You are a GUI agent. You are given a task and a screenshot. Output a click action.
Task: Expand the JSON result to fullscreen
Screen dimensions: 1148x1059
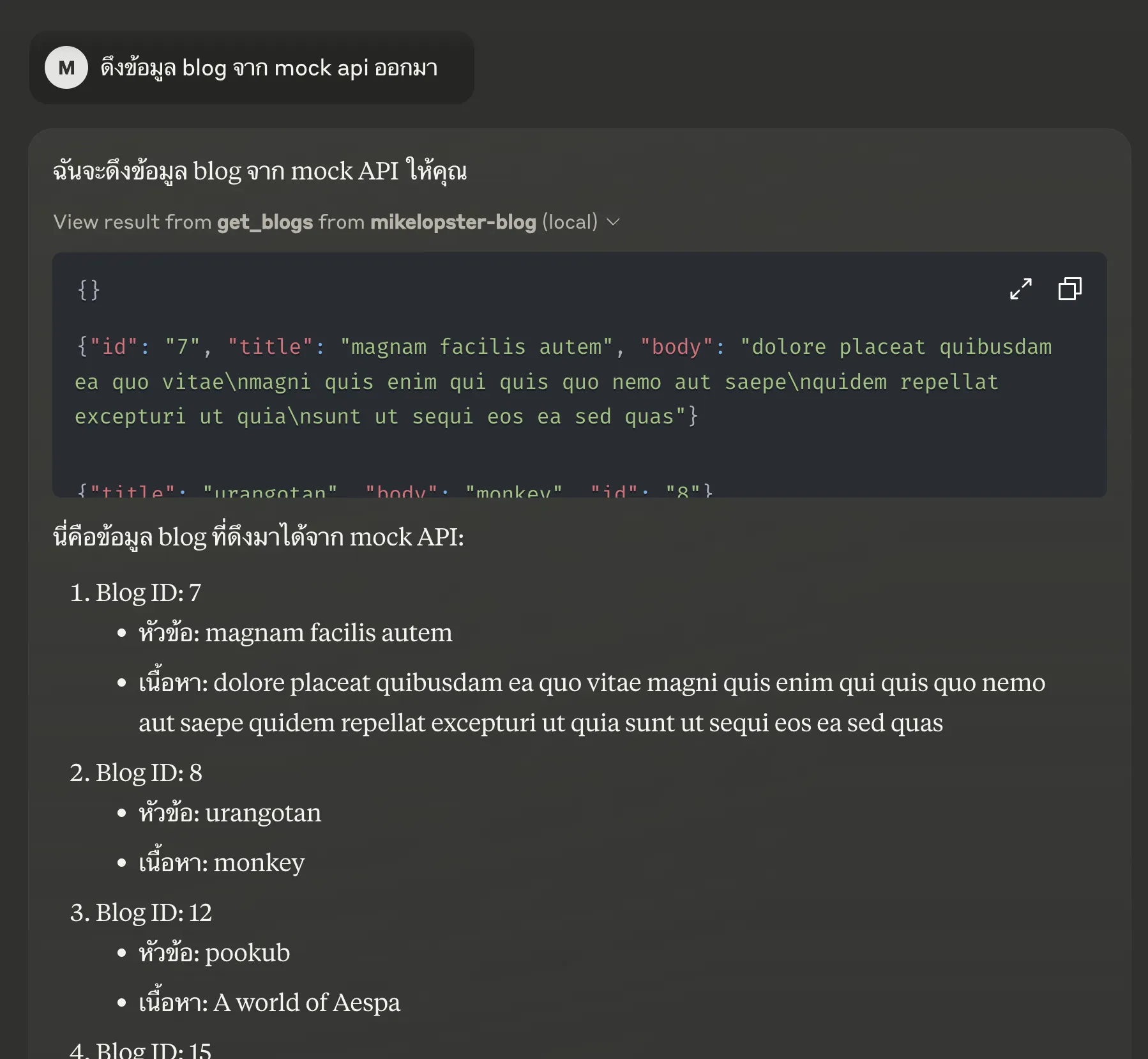point(1020,289)
